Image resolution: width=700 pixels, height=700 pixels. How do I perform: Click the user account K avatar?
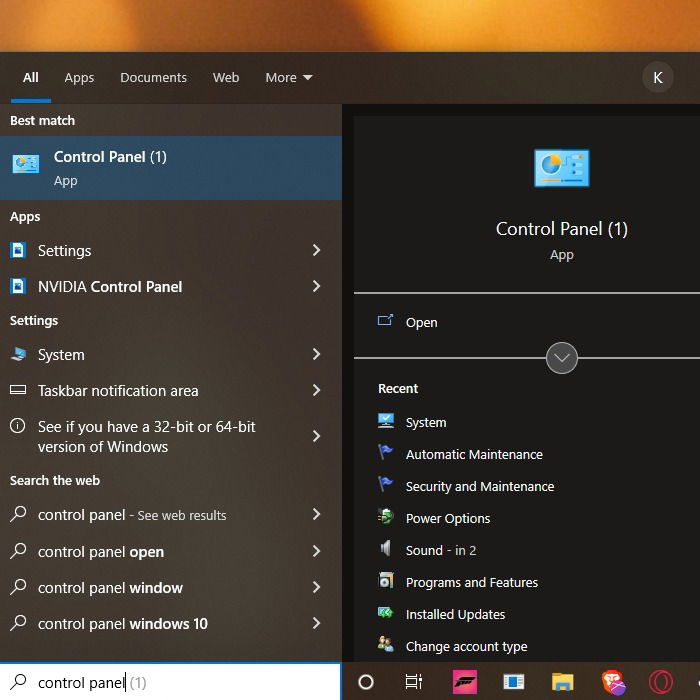(x=658, y=78)
